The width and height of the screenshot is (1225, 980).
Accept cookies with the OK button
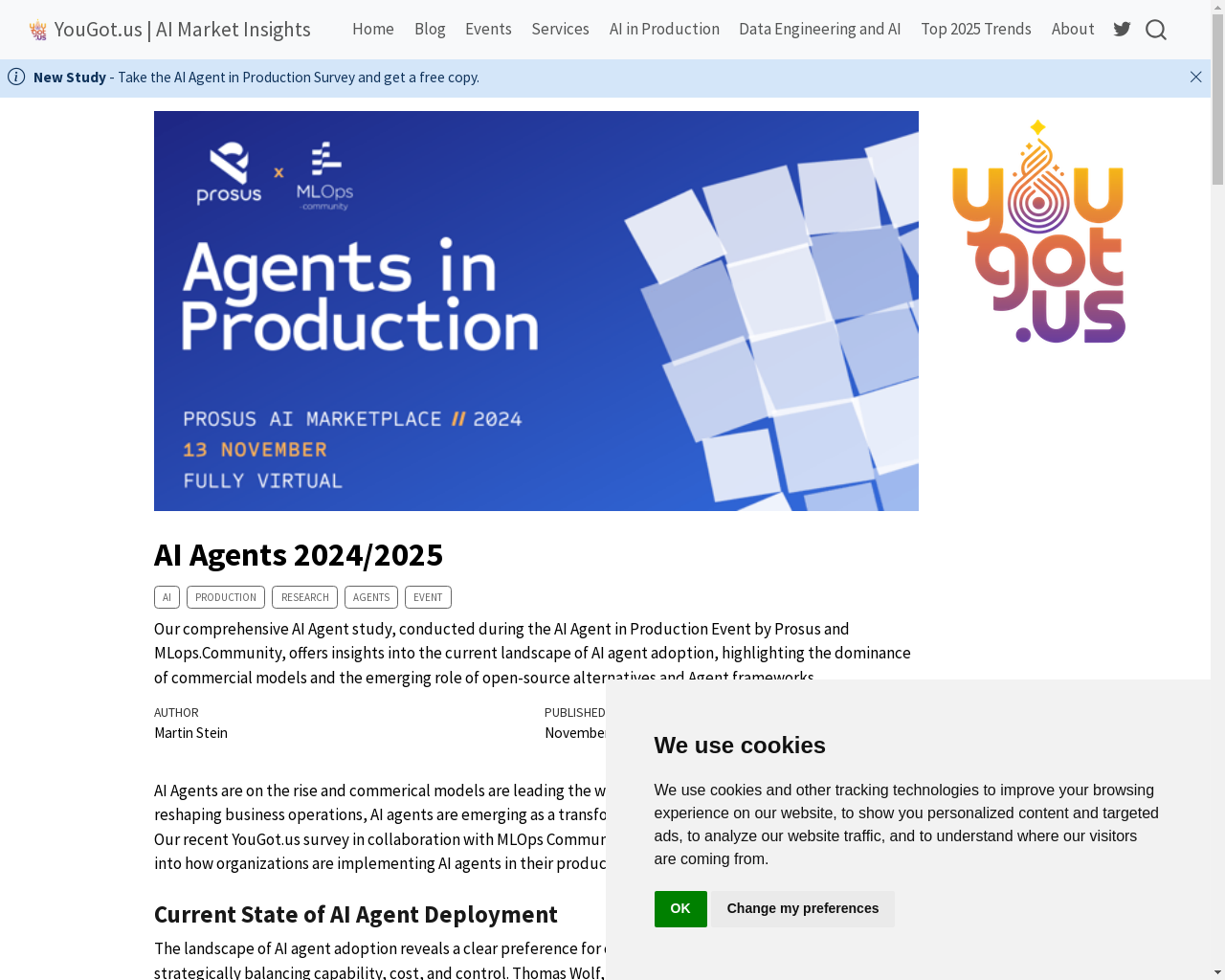click(x=680, y=909)
